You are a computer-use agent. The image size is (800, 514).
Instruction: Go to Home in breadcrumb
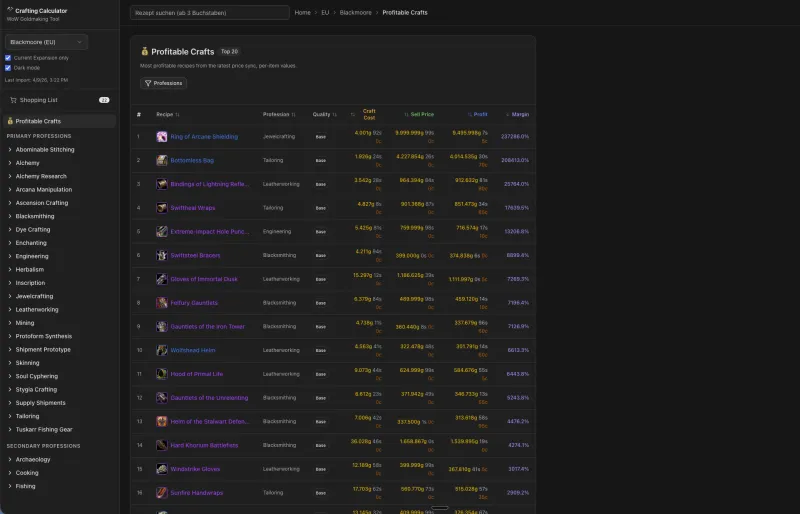[x=303, y=12]
